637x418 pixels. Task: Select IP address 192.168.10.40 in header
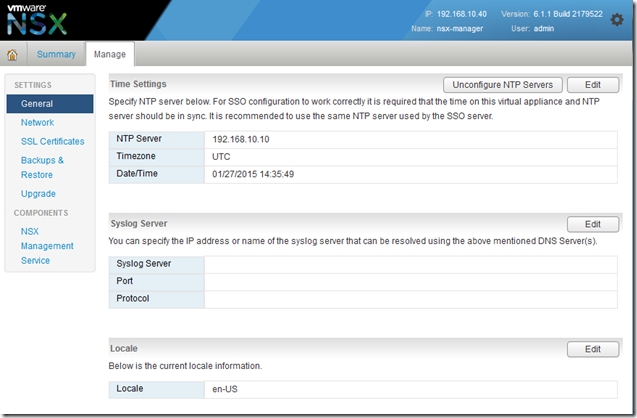[x=462, y=14]
